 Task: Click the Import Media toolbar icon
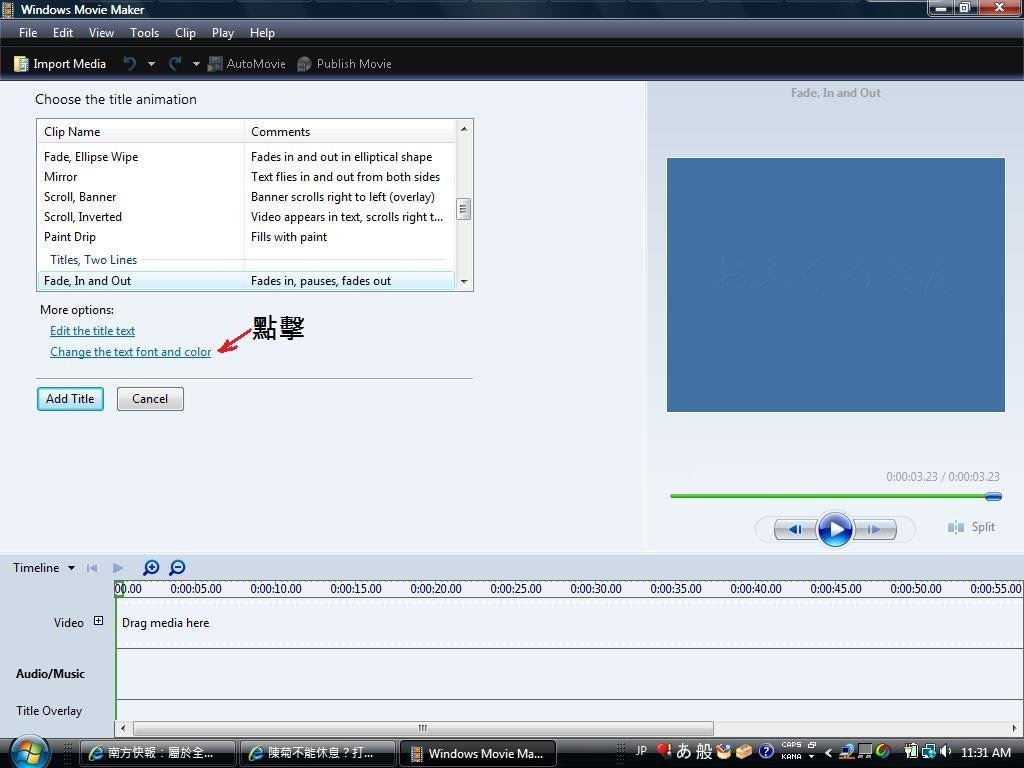[x=22, y=63]
